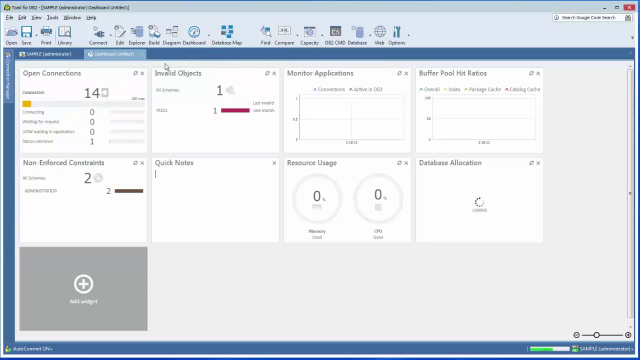This screenshot has height=360, width=640.
Task: Open the Find tool
Action: [x=265, y=35]
